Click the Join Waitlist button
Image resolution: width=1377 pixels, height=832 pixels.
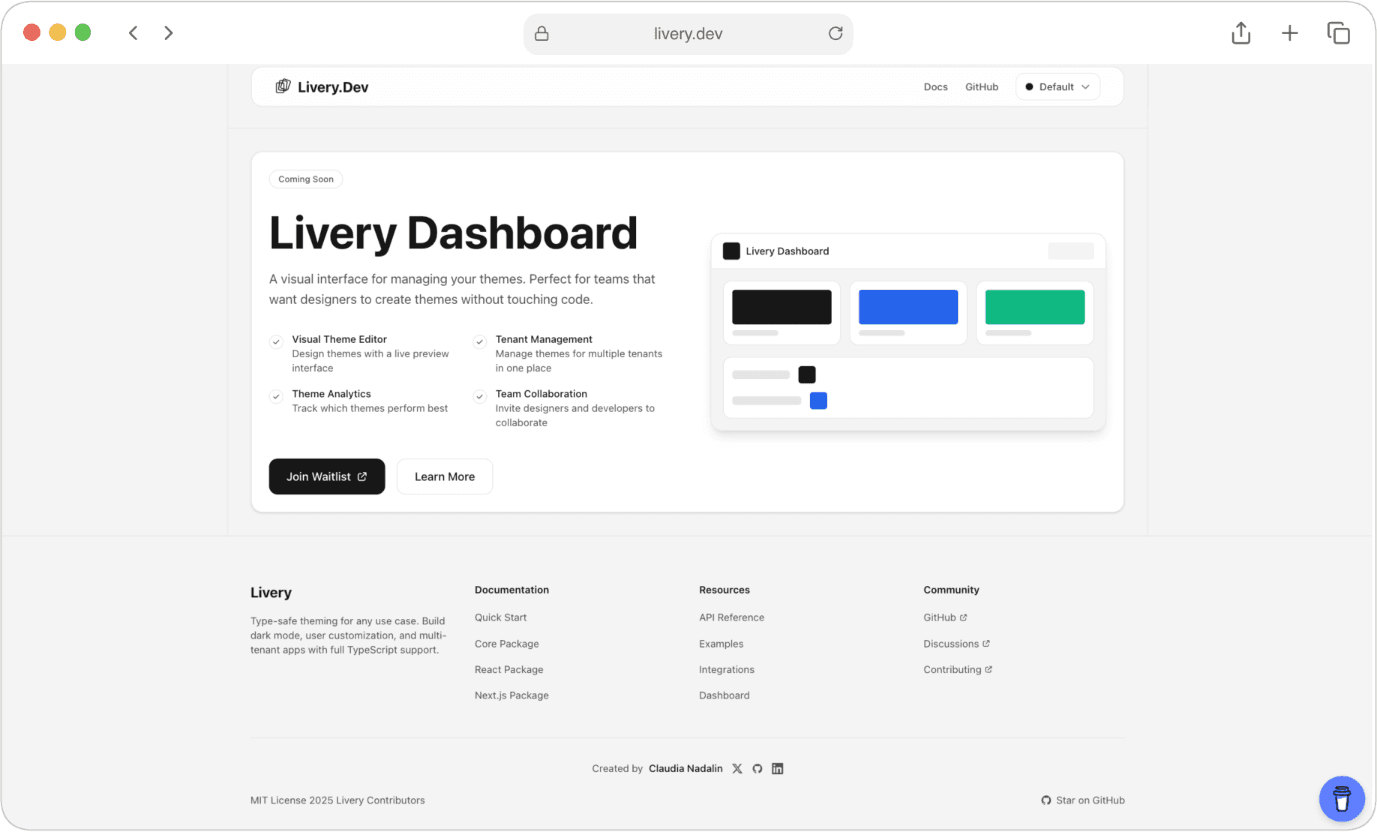click(x=327, y=476)
